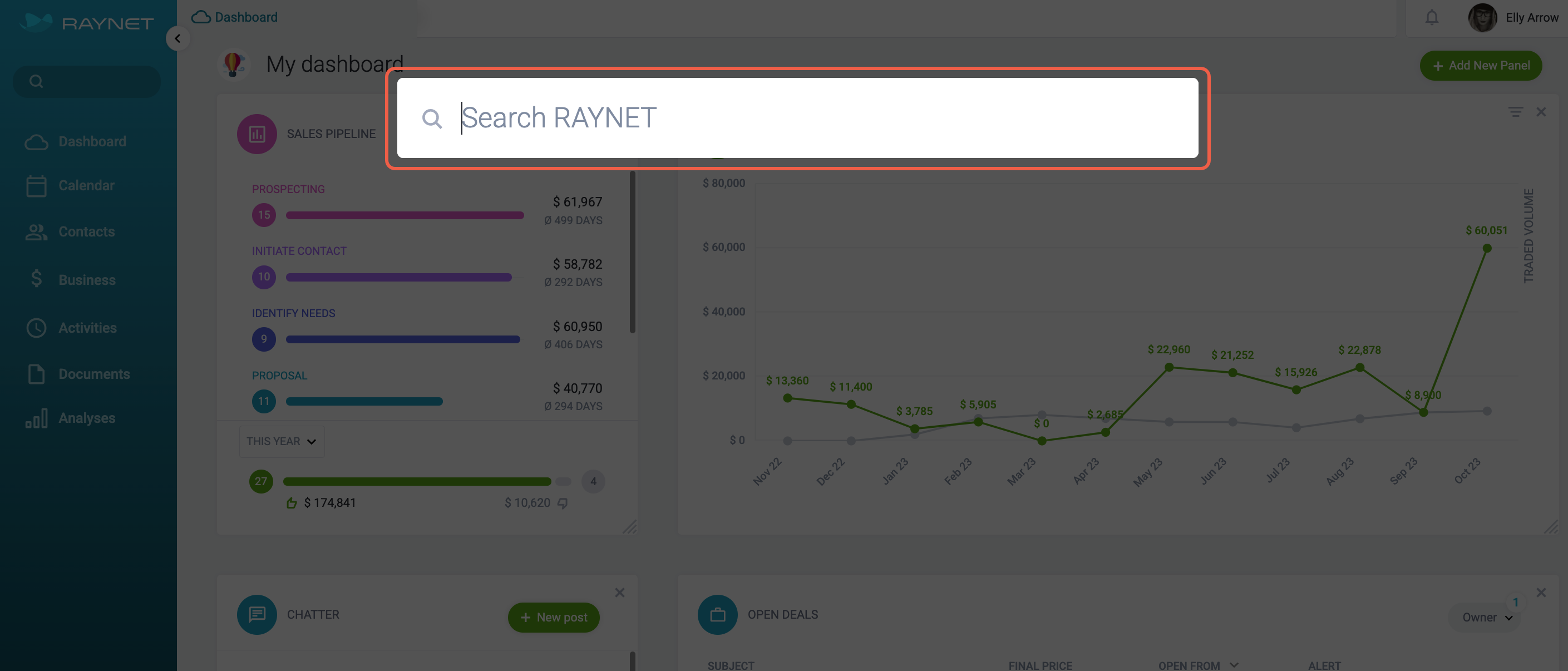Open the Initiate Contact stage count 10
1568x671 pixels.
tap(264, 277)
